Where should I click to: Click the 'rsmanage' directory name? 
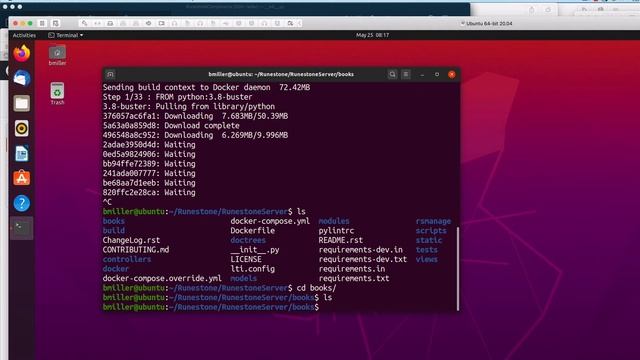coord(433,221)
